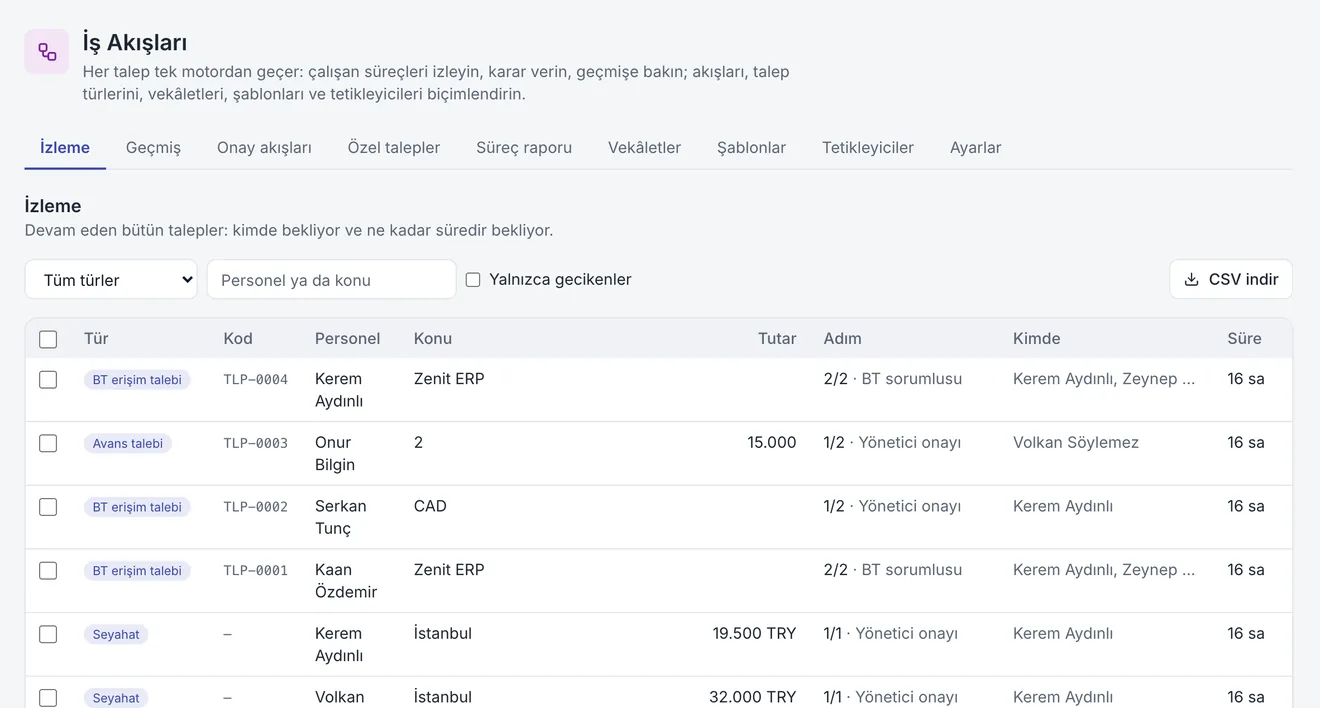The height and width of the screenshot is (708, 1320).
Task: Click Zenit ERP in TLP-0001 row
Action: pos(449,570)
